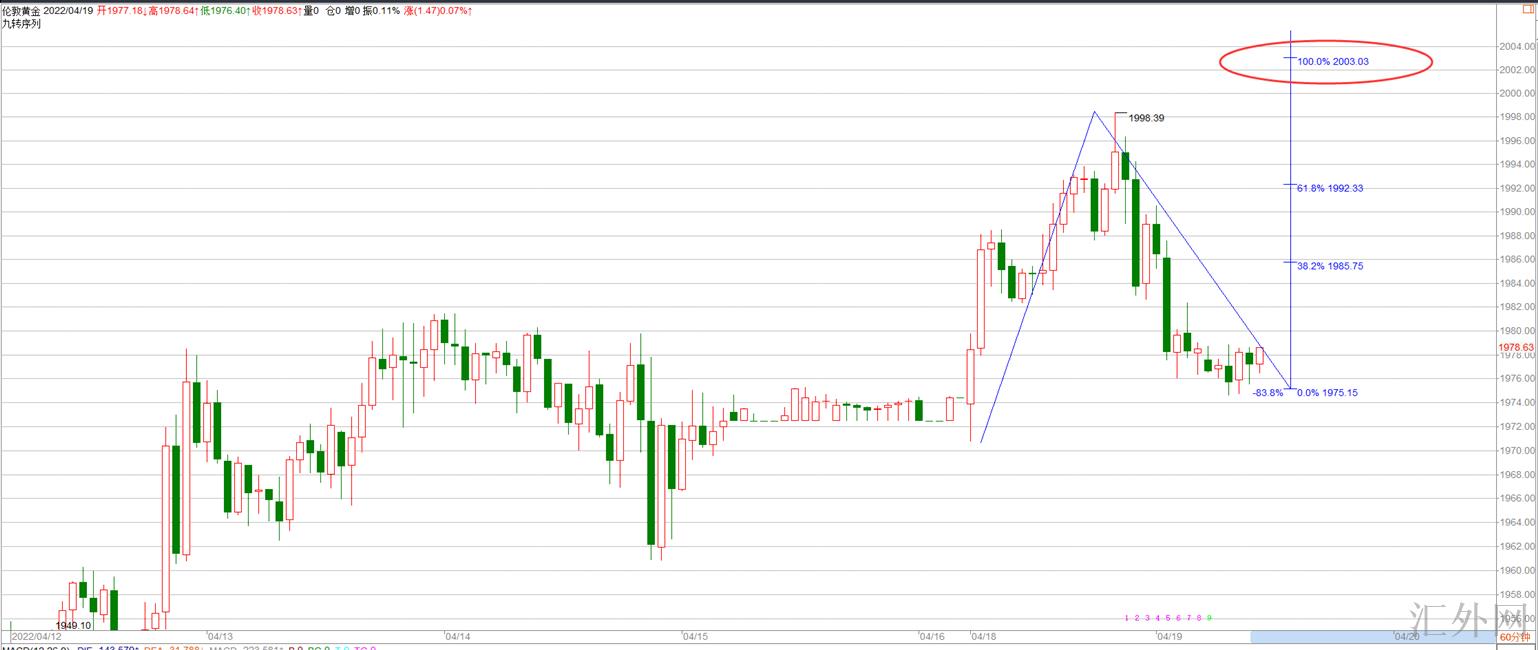Select the 0.0% 1975.15 Fibonacci level
The width and height of the screenshot is (1538, 650).
pyautogui.click(x=1327, y=393)
